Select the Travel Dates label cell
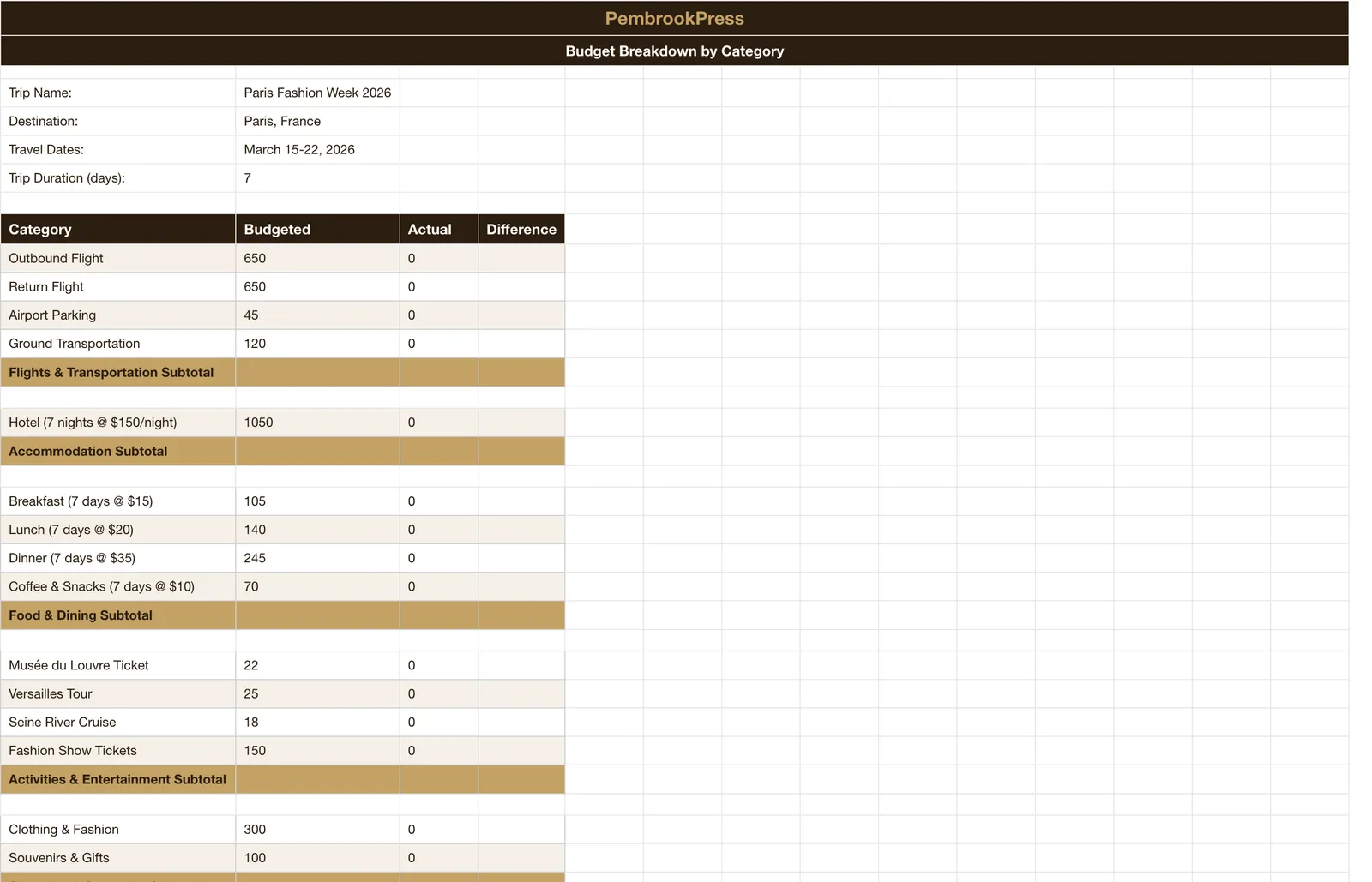Image resolution: width=1372 pixels, height=882 pixels. tap(118, 149)
